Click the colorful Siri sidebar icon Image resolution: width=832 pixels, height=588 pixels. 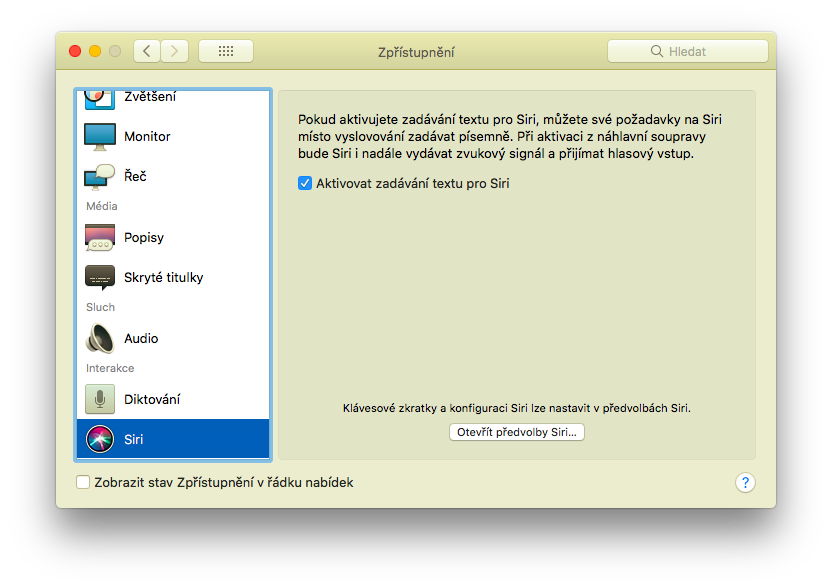coord(100,438)
